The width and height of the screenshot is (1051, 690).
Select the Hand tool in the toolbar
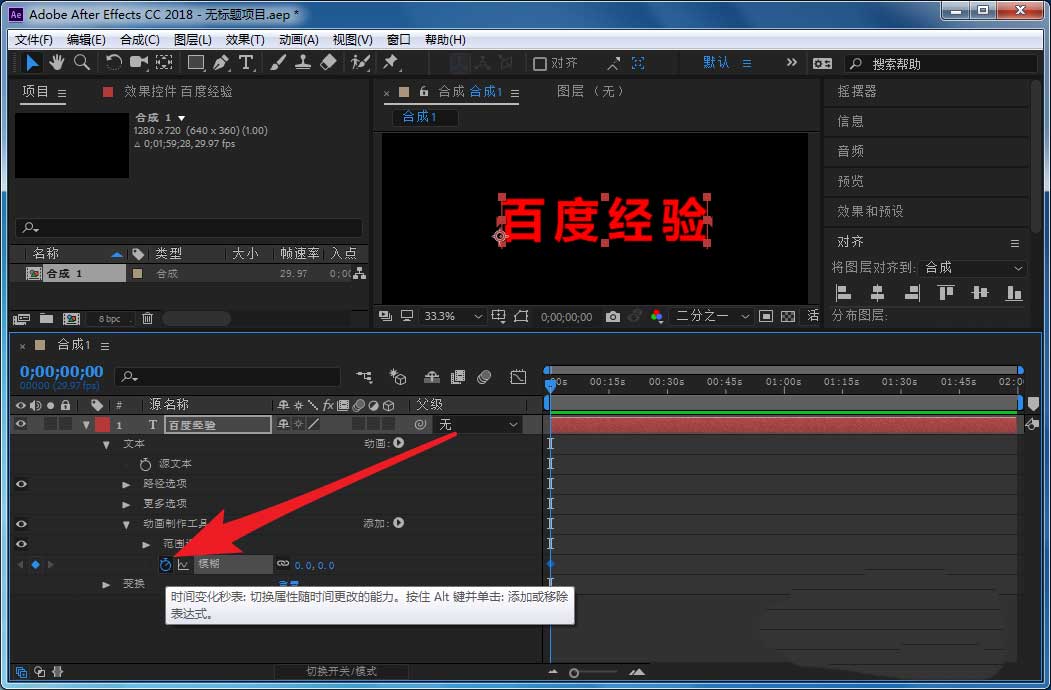[56, 62]
